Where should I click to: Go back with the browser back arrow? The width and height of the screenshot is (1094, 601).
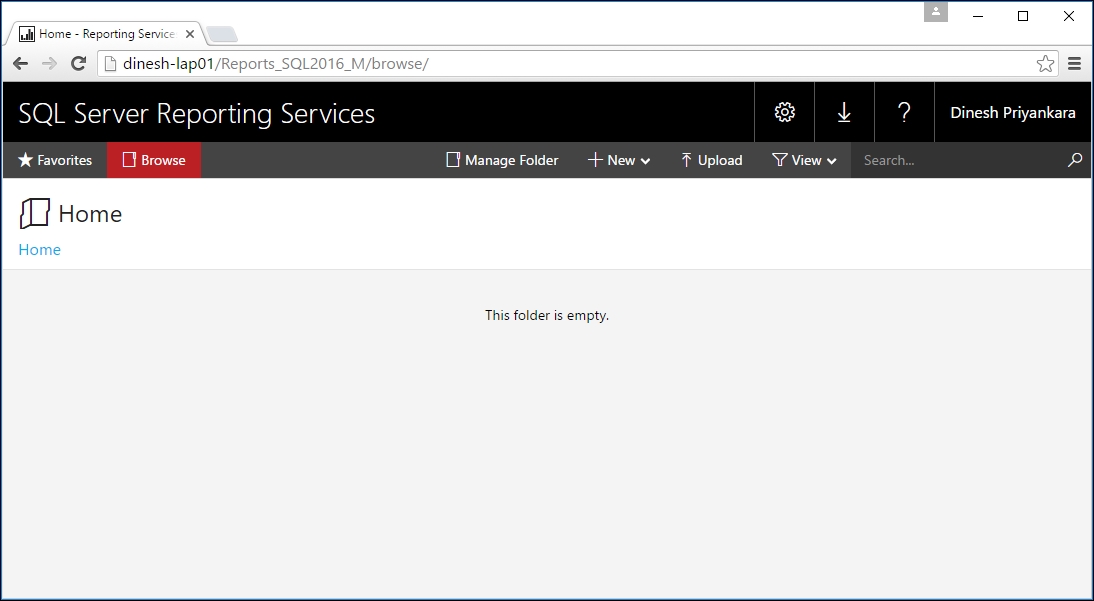(20, 64)
